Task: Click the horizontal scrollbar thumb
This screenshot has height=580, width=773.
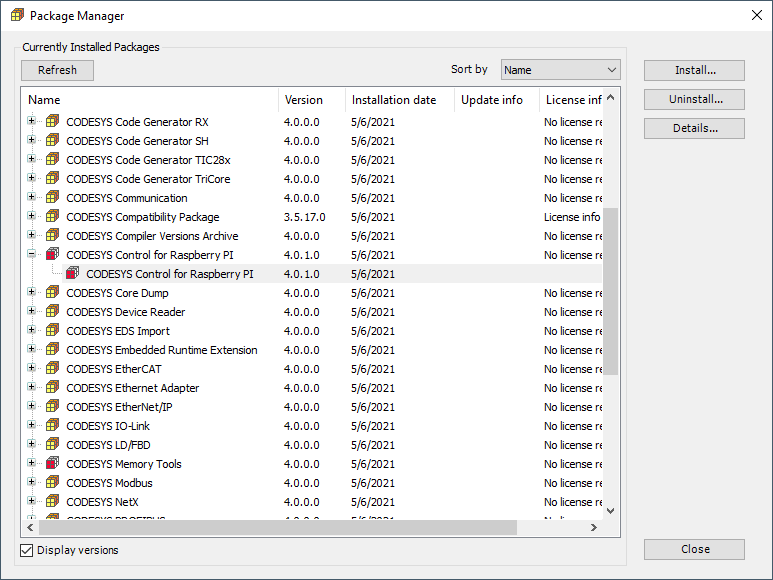Action: pyautogui.click(x=277, y=527)
